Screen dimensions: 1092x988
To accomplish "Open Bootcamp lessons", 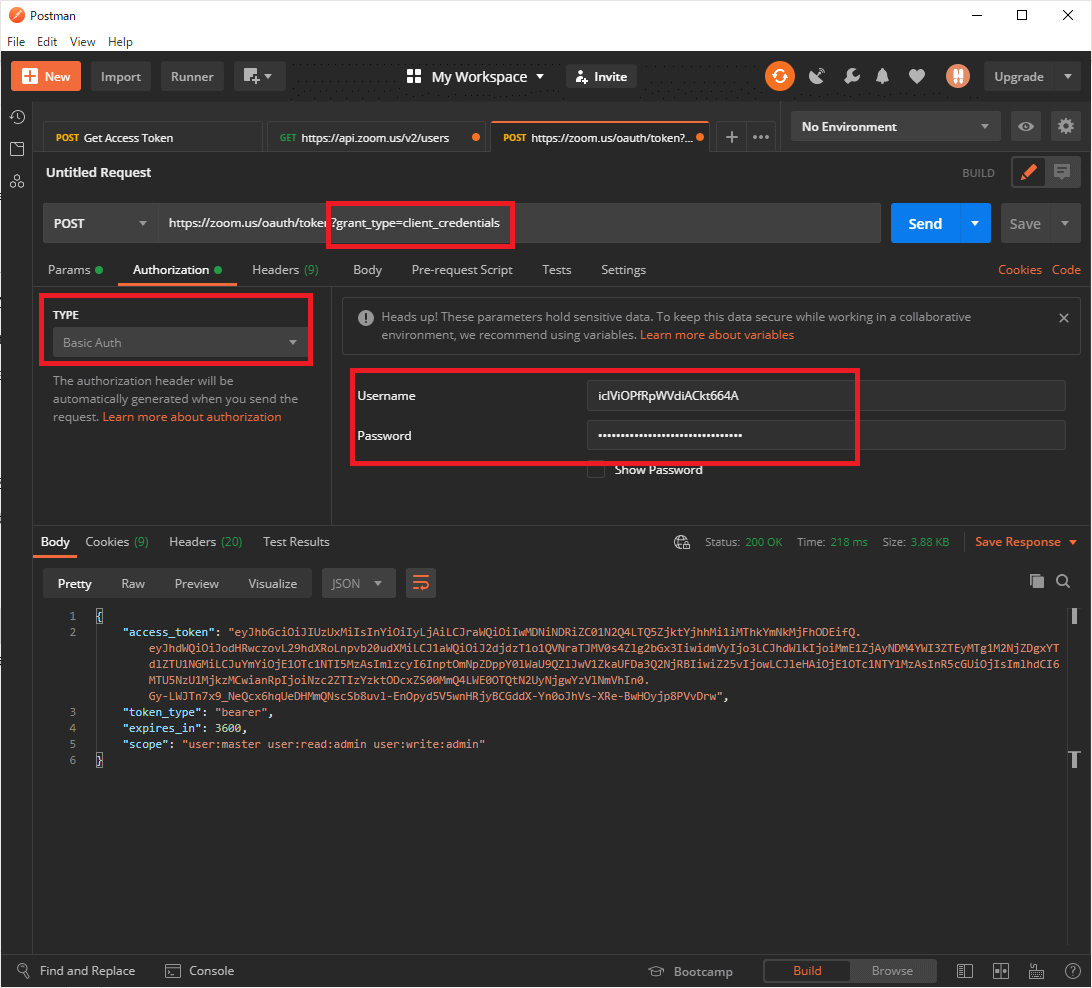I will tap(690, 971).
